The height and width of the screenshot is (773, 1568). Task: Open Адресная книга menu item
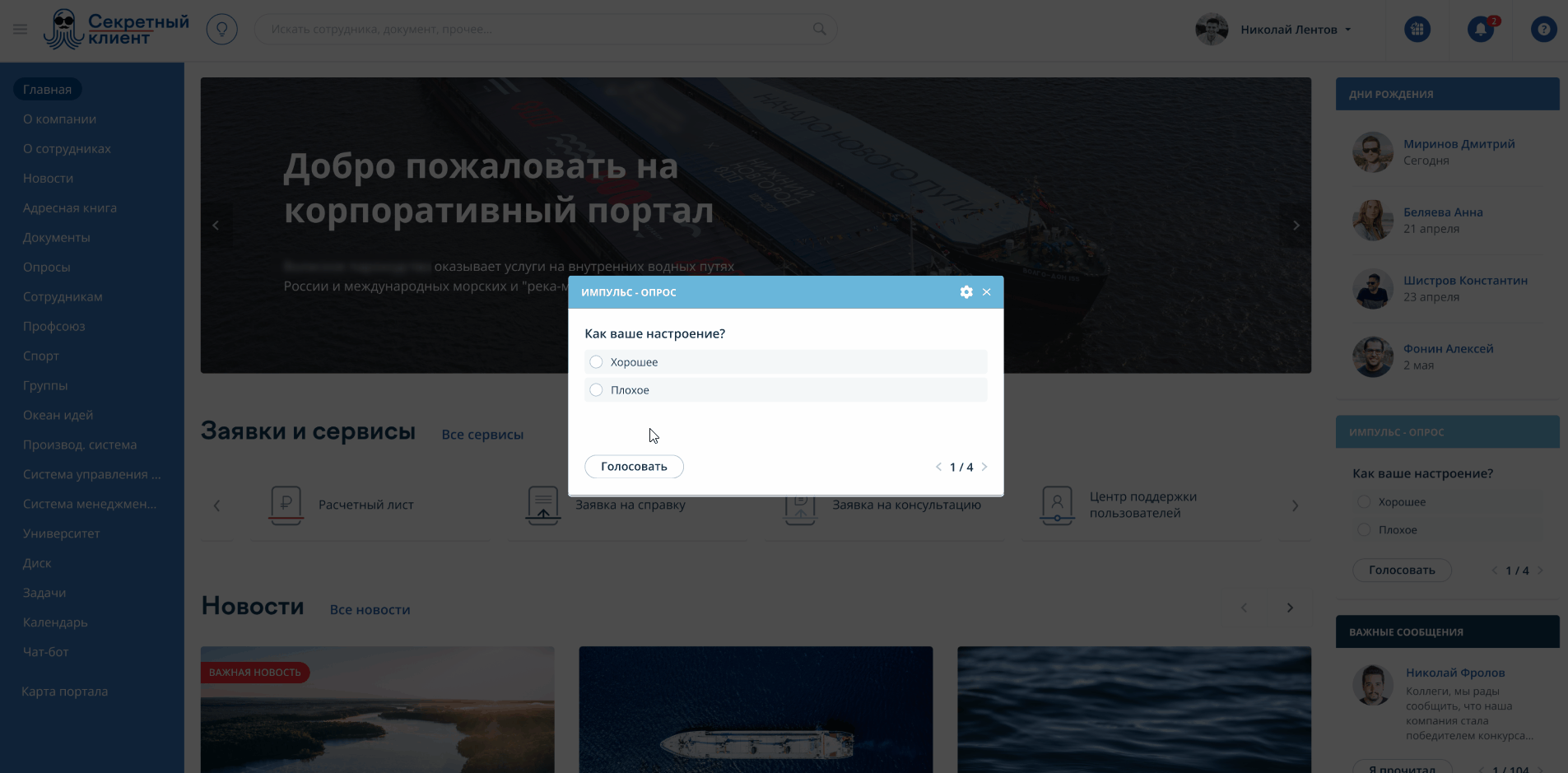pyautogui.click(x=70, y=207)
